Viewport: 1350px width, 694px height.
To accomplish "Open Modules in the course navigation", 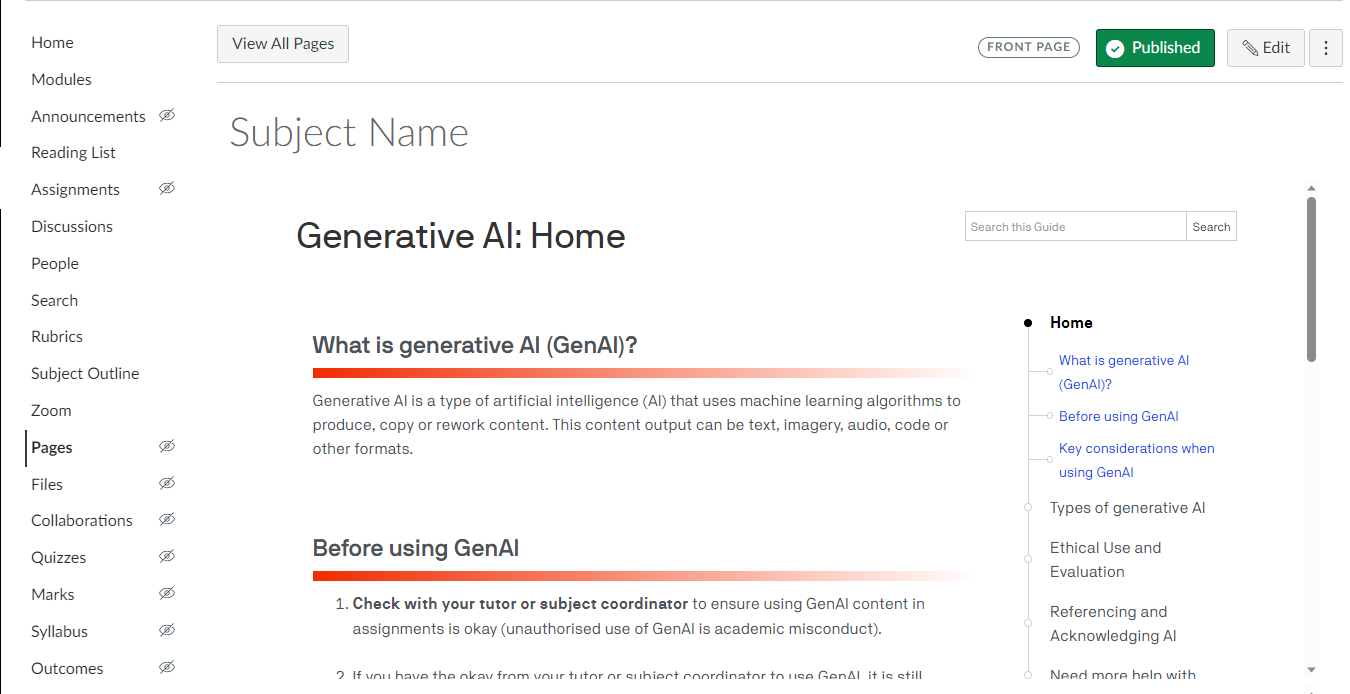I will click(61, 79).
